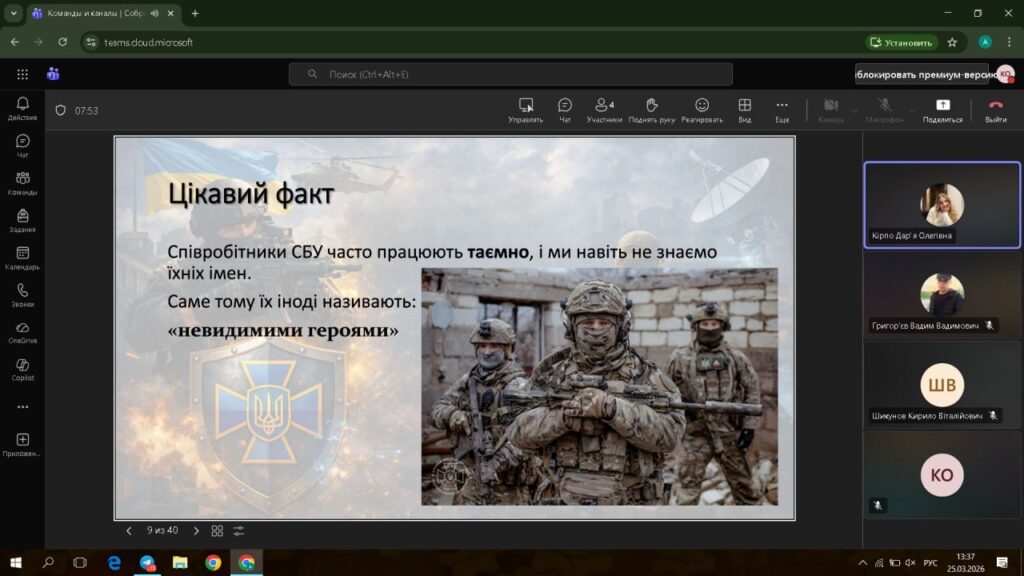Expand the microphone options dropdown arrow
Image resolution: width=1024 pixels, height=576 pixels.
(x=911, y=110)
